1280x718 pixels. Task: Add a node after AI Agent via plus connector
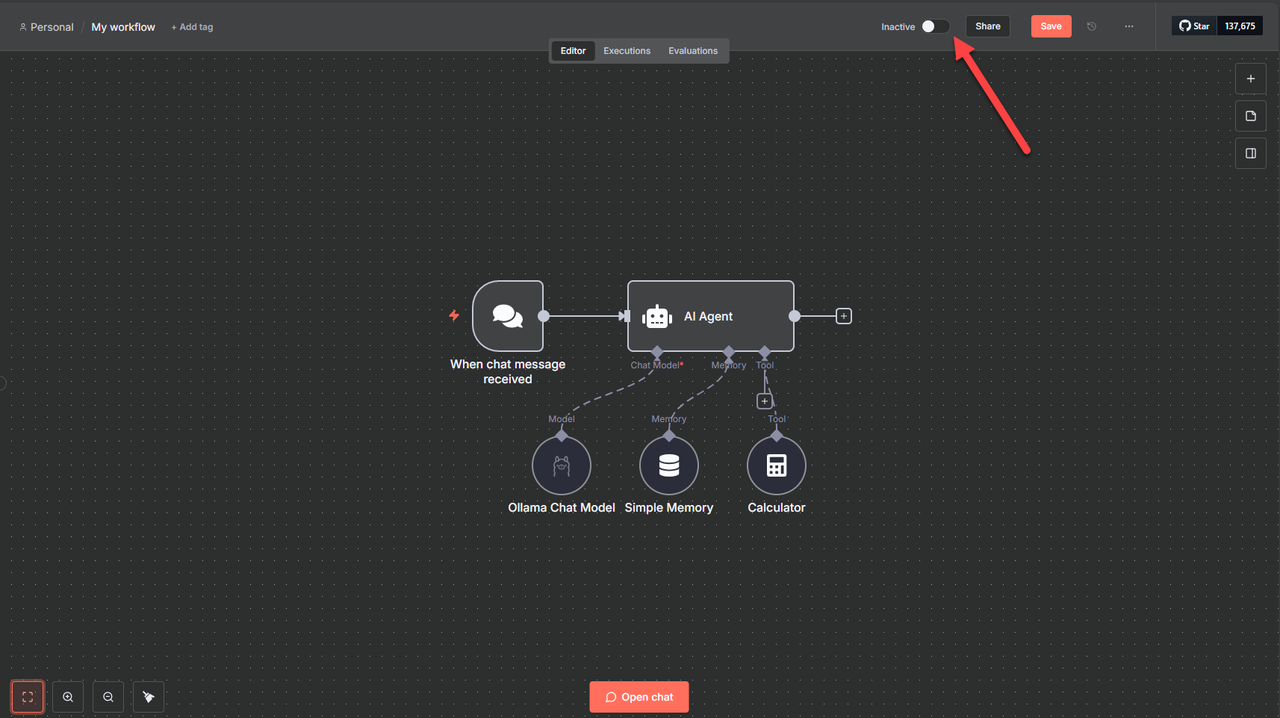(843, 315)
